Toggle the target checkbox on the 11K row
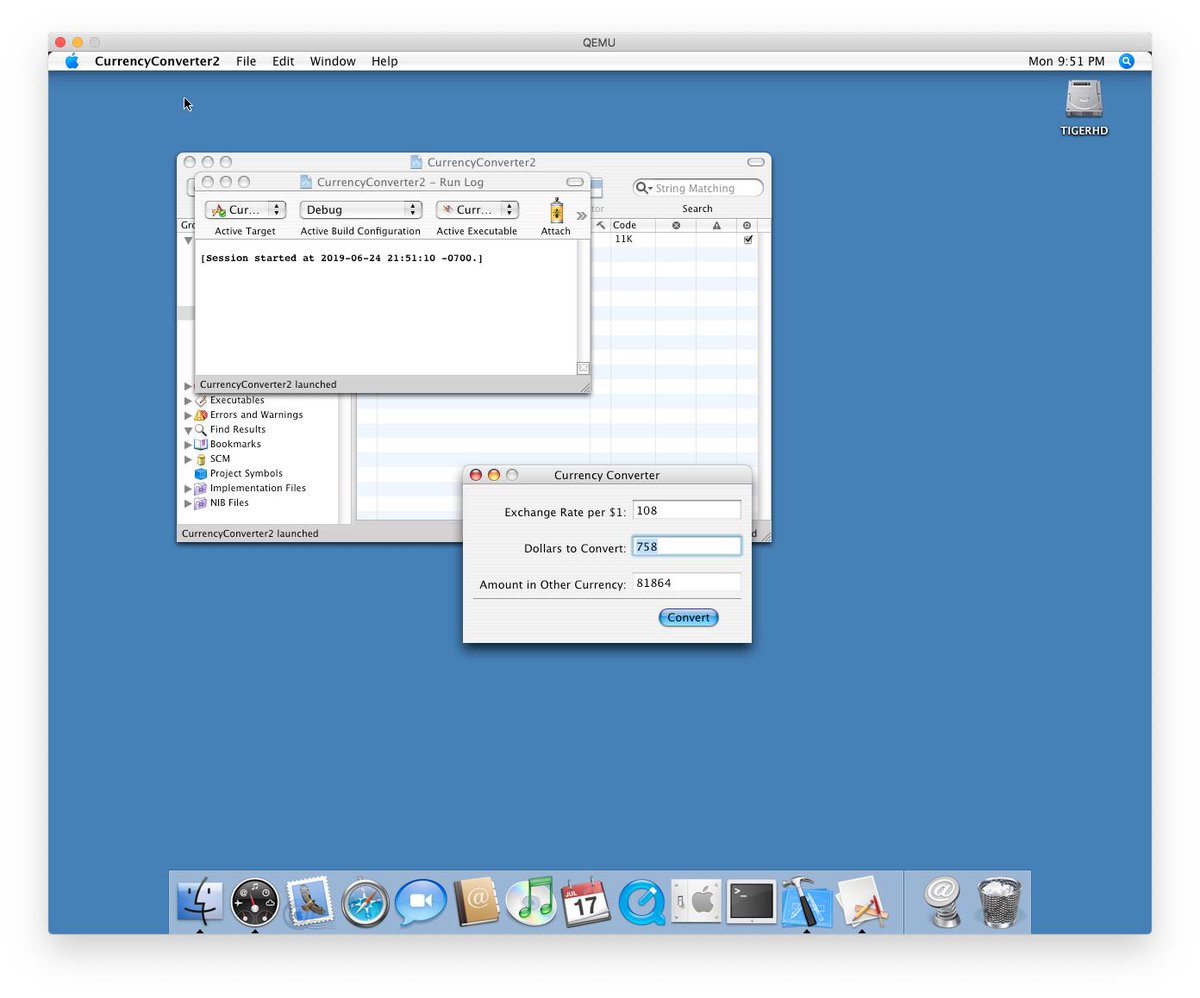The image size is (1200, 998). tap(748, 239)
